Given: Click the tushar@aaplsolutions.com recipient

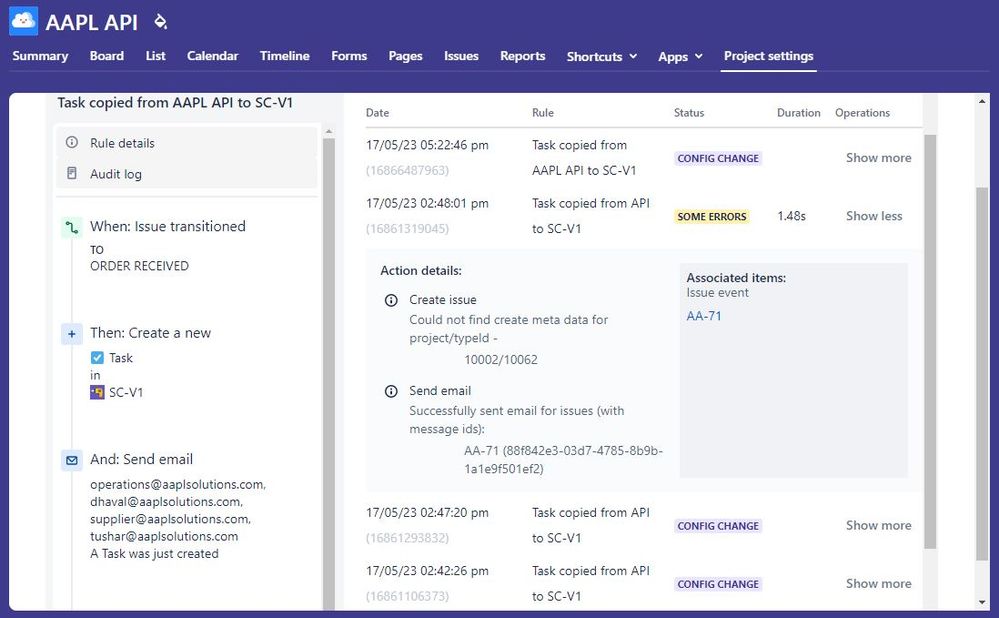Looking at the screenshot, I should 164,536.
